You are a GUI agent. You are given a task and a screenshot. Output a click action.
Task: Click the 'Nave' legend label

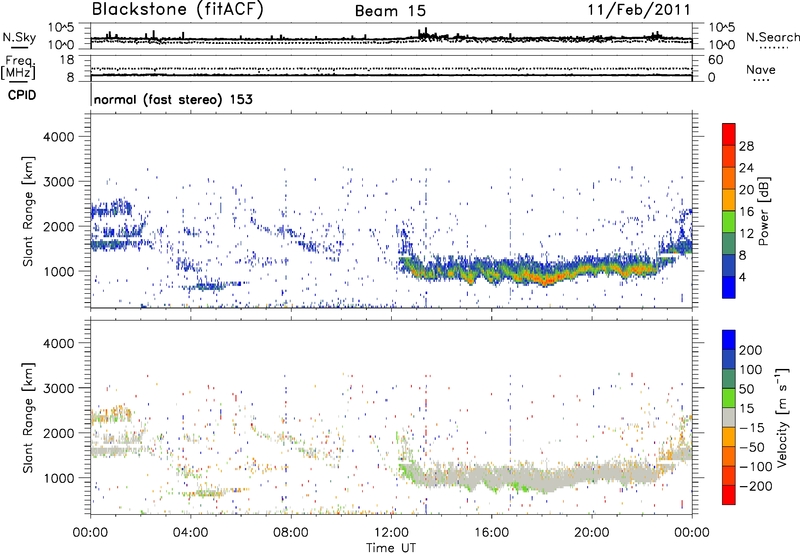[761, 70]
